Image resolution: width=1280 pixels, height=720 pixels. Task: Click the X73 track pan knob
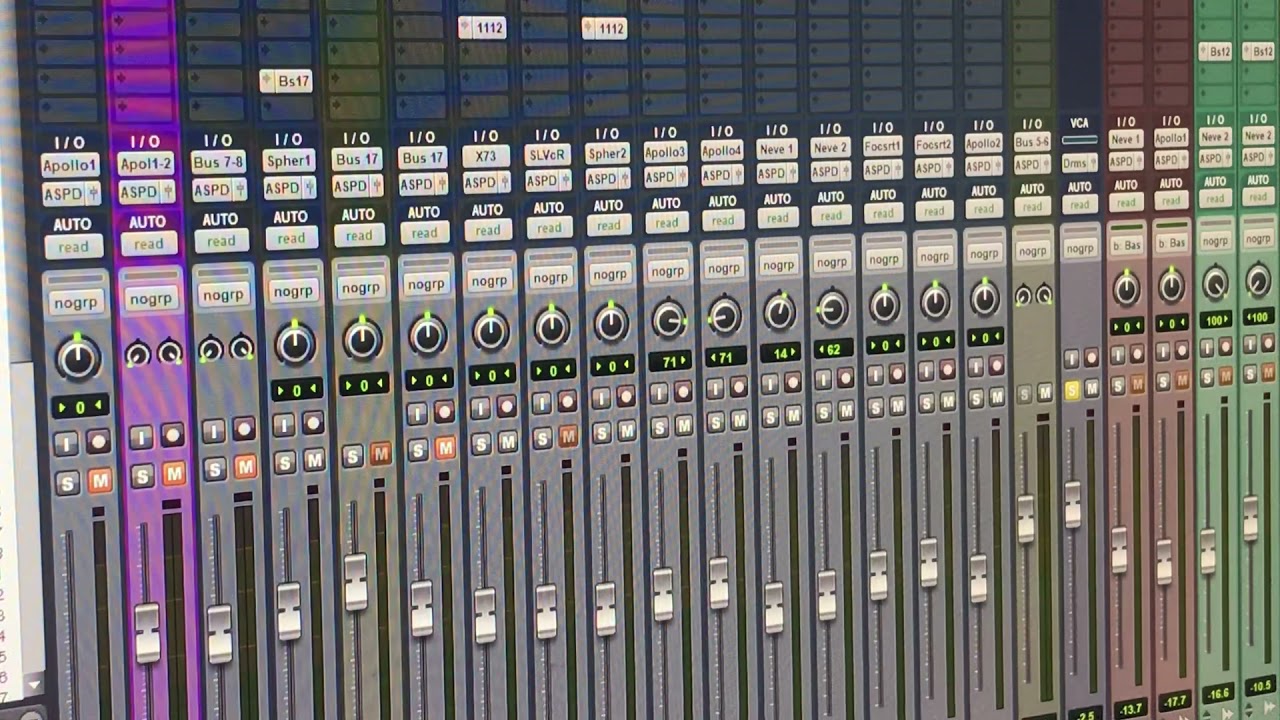coord(490,330)
